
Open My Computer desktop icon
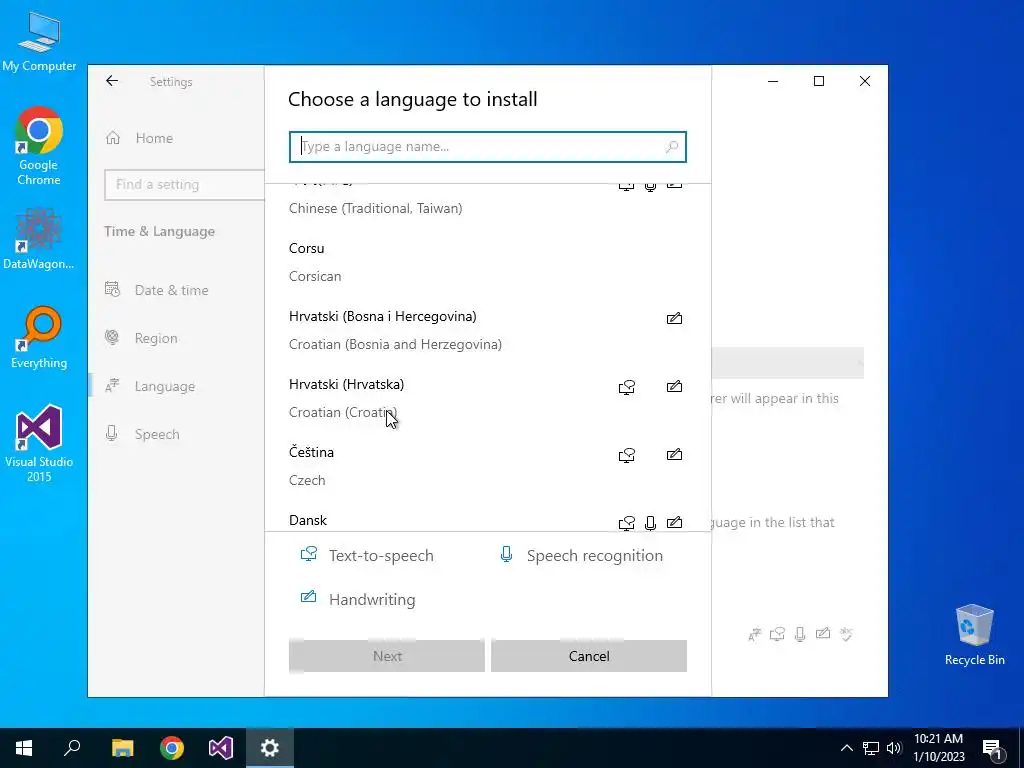pos(39,41)
